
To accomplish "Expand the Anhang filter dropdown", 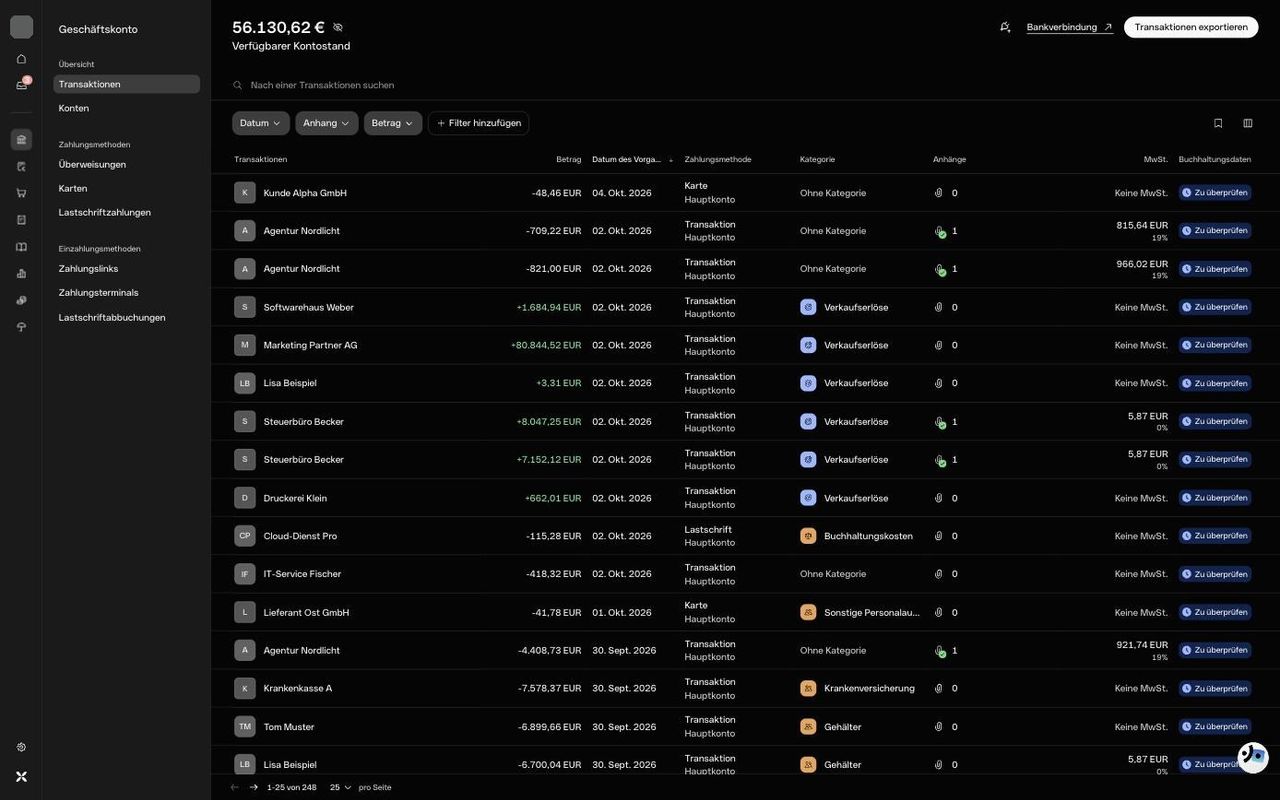I will pos(326,123).
